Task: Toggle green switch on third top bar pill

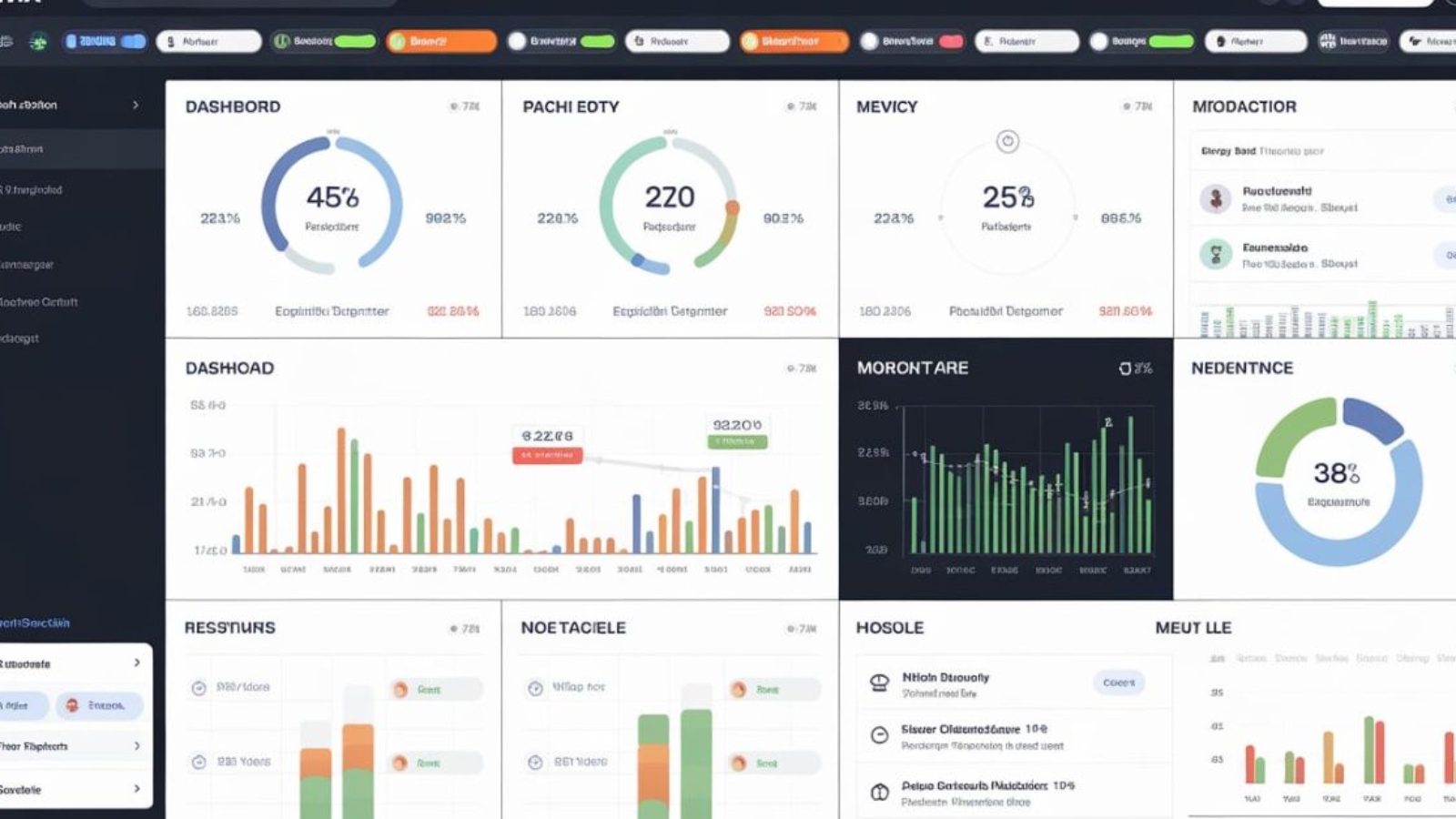Action: (x=355, y=41)
